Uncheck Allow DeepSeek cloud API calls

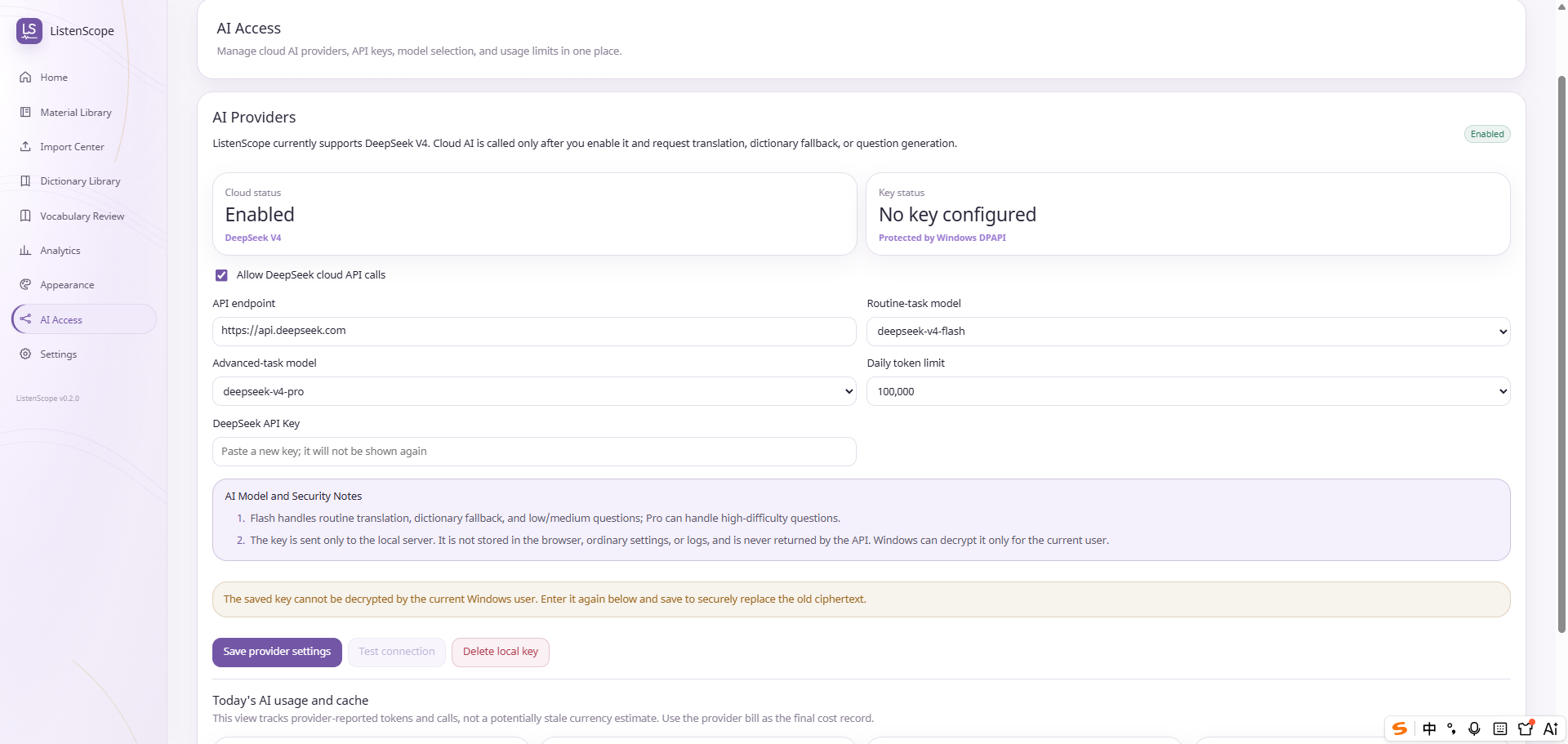(x=221, y=275)
